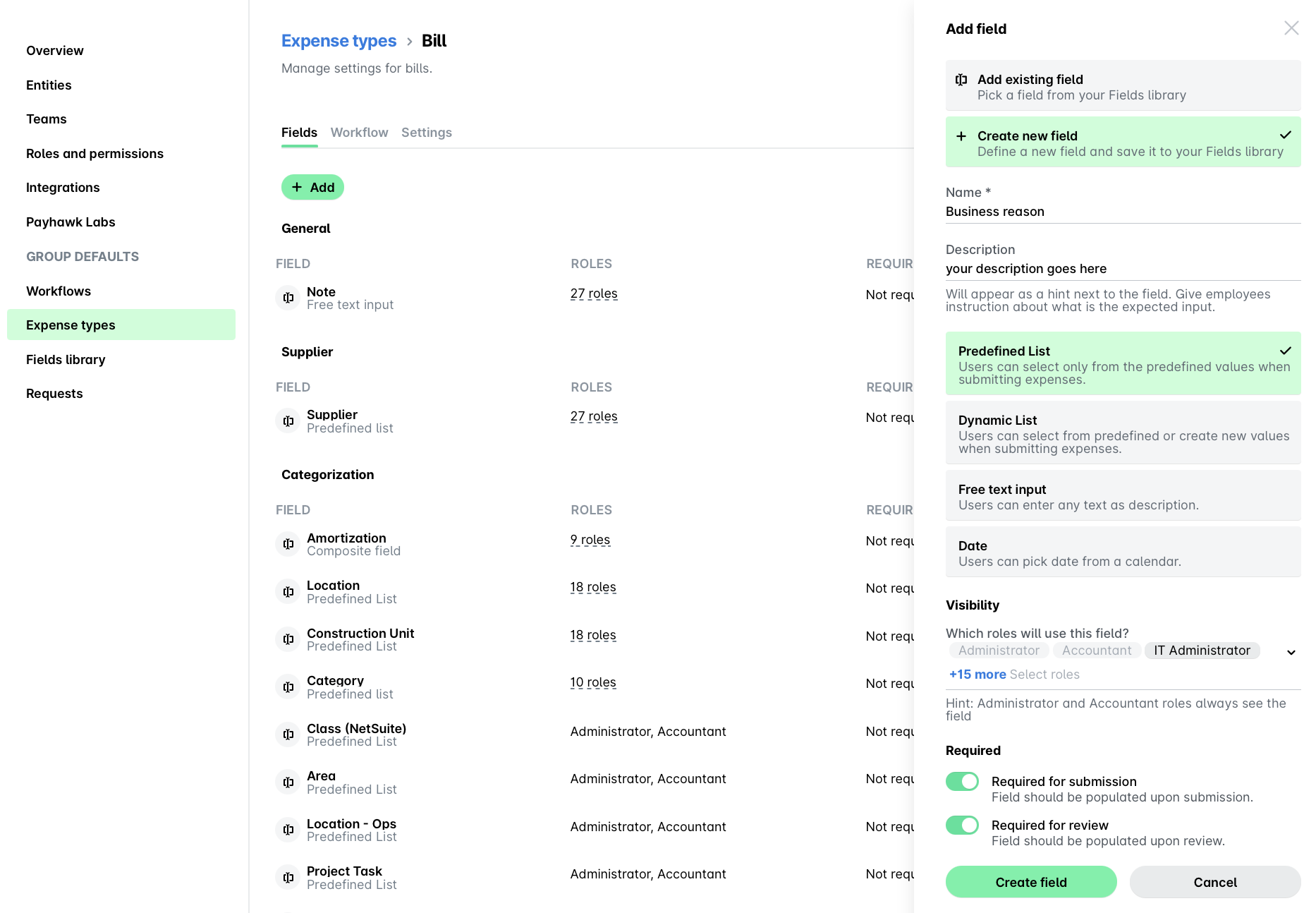
Task: Click the plus icon on Create new field
Action: (x=961, y=136)
